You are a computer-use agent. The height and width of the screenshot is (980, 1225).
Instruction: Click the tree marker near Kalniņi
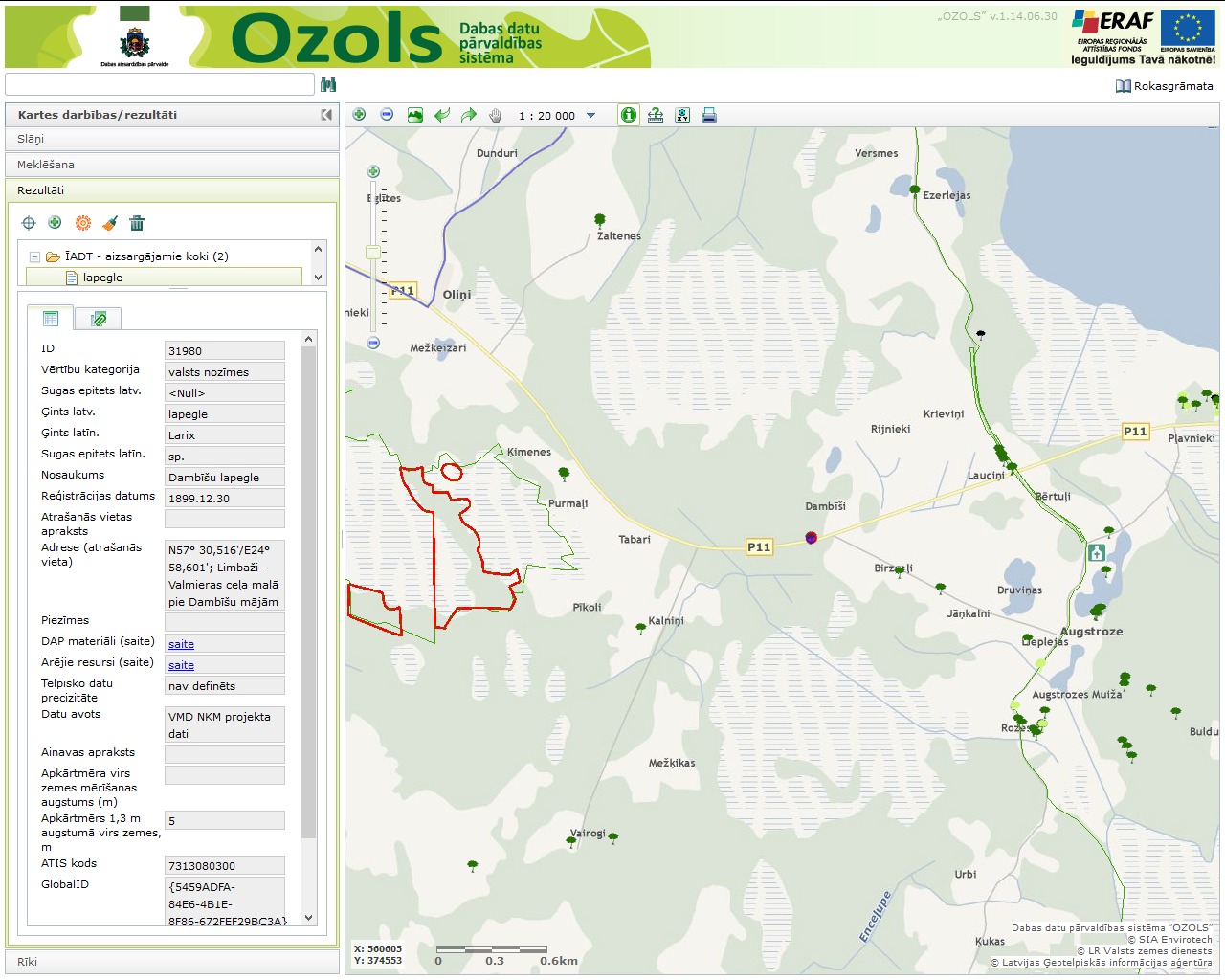pyautogui.click(x=641, y=629)
